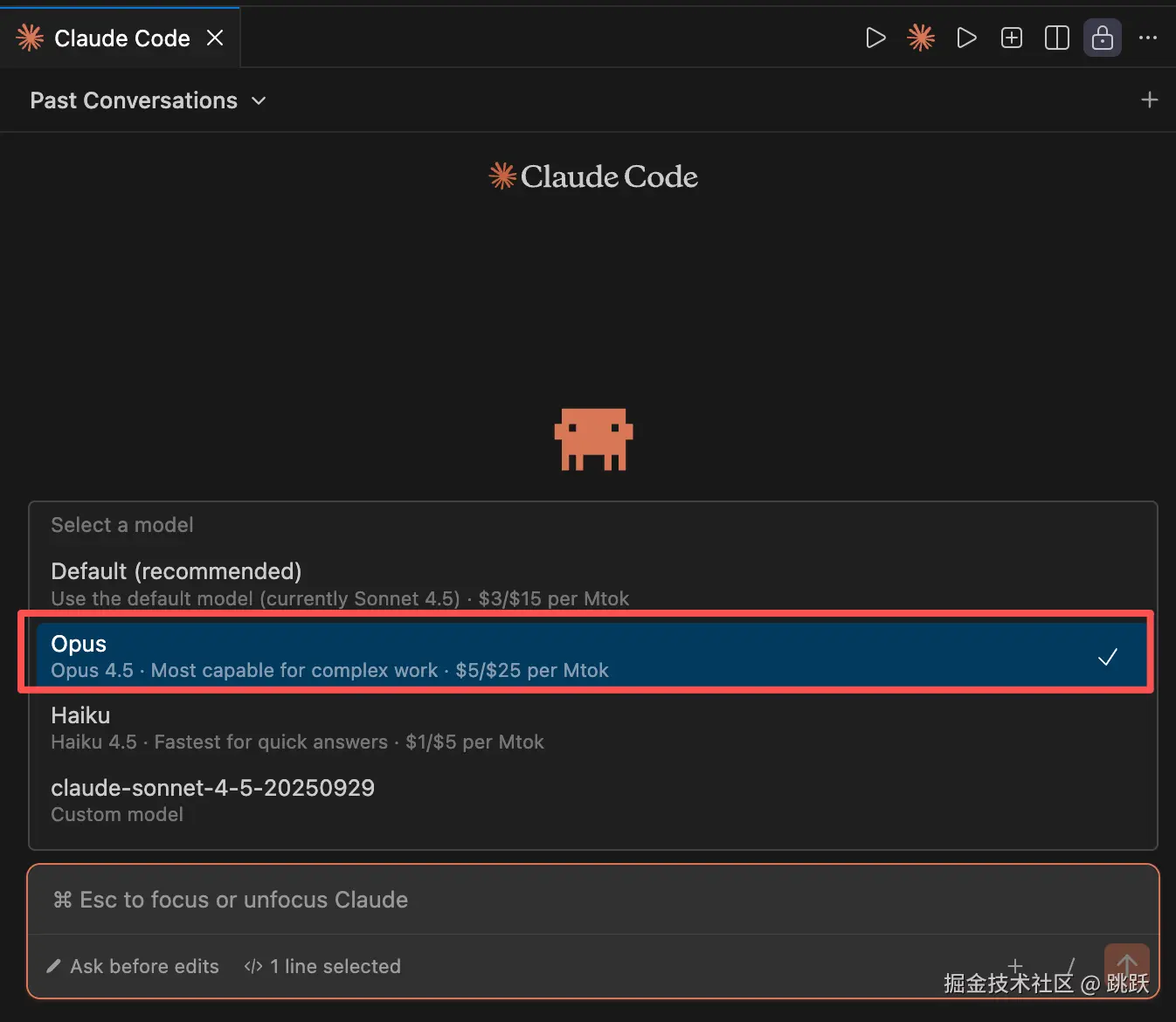Toggle the editor lock icon
The width and height of the screenshot is (1176, 1022).
tap(1103, 38)
